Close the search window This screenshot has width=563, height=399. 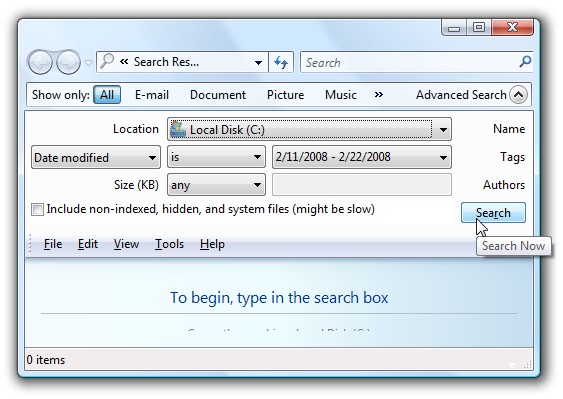[x=512, y=27]
